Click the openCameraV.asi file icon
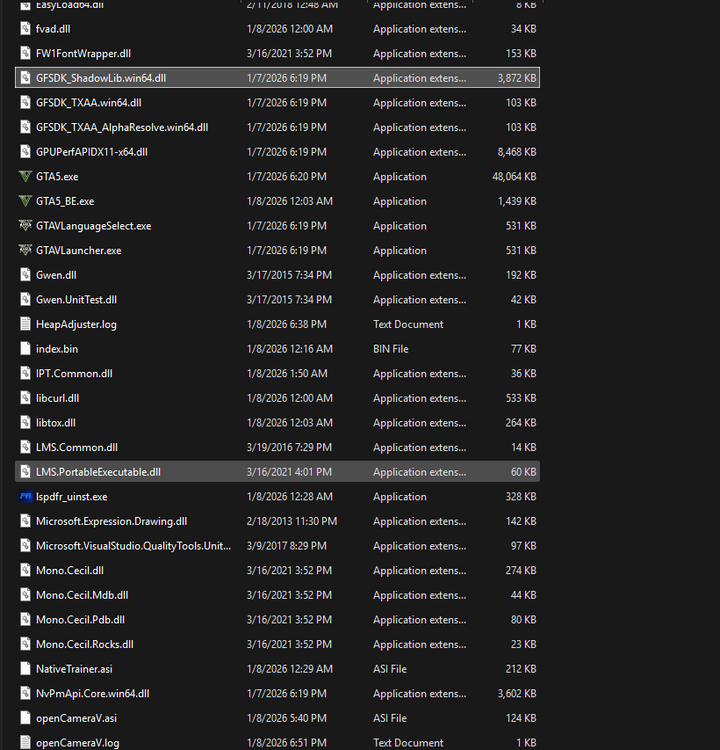Screen dimensions: 720x750 pos(25,718)
